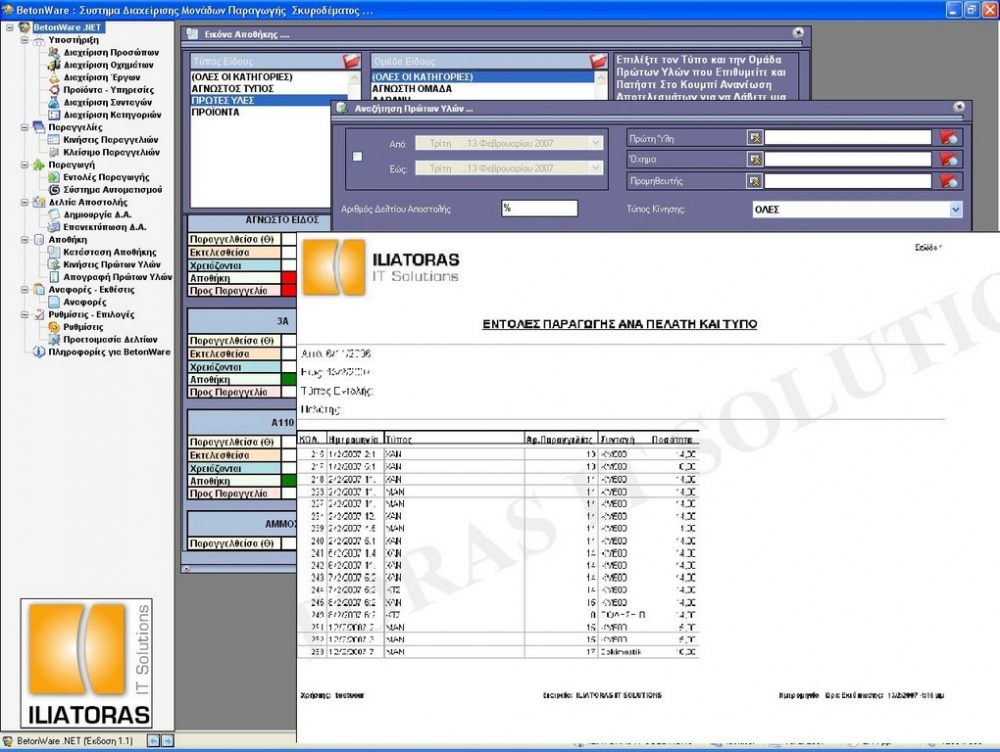Open the Τύπος Κίνησης dropdown
Screen dimensions: 1000x752
[x=955, y=209]
